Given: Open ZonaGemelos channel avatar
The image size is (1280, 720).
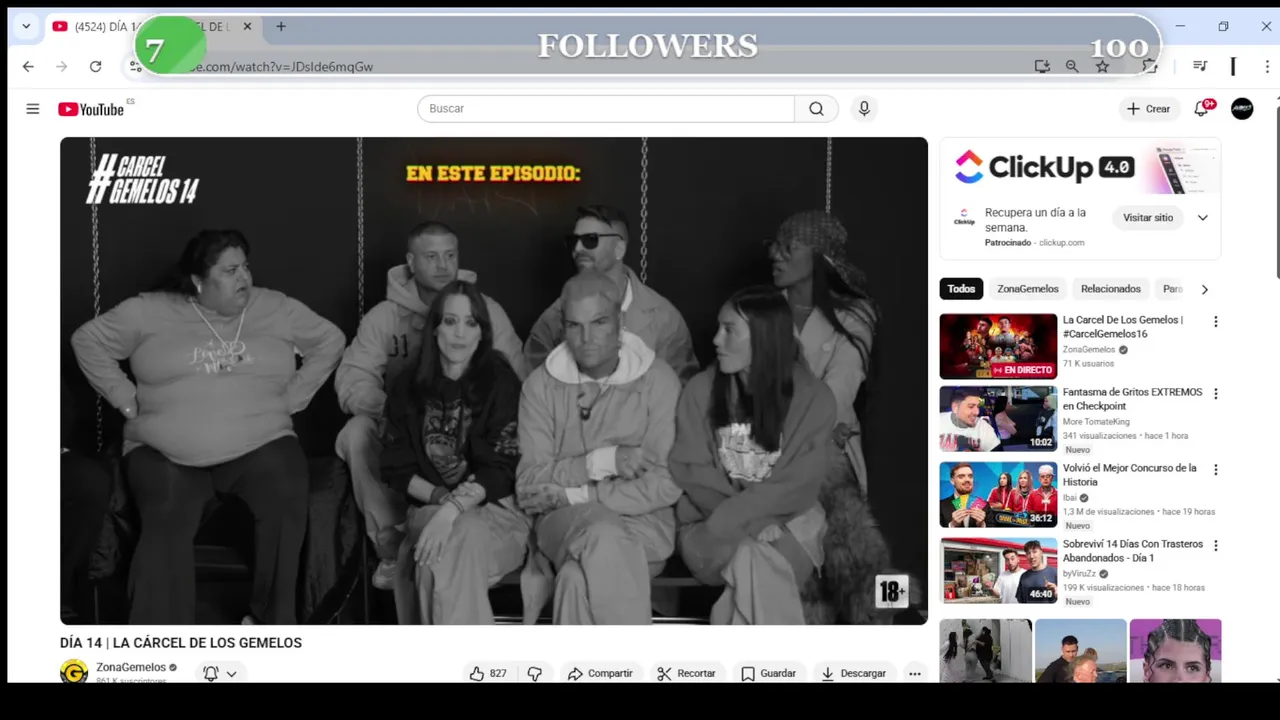Looking at the screenshot, I should [74, 672].
